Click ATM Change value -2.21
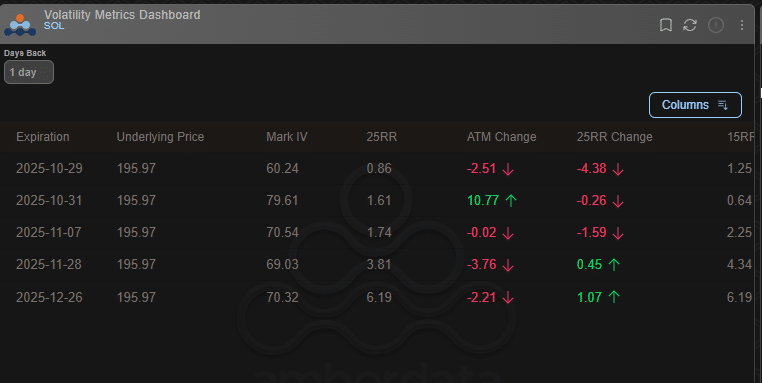Image resolution: width=762 pixels, height=383 pixels. [482, 297]
